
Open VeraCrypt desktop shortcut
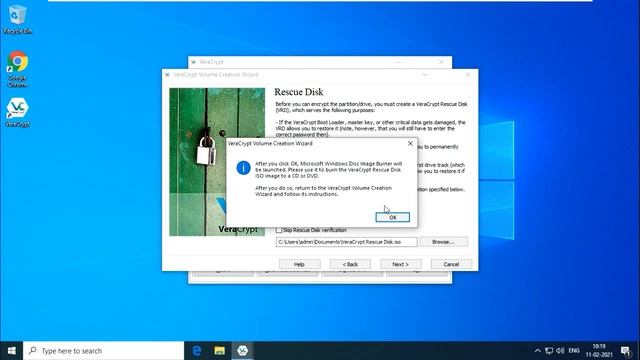click(x=17, y=112)
